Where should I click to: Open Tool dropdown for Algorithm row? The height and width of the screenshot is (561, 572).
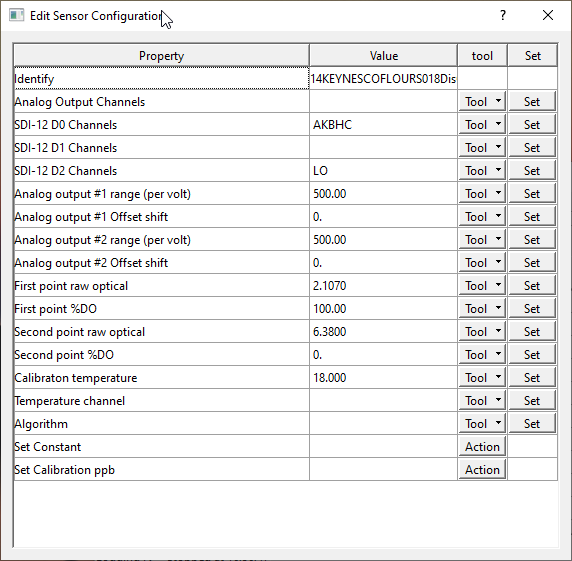482,423
